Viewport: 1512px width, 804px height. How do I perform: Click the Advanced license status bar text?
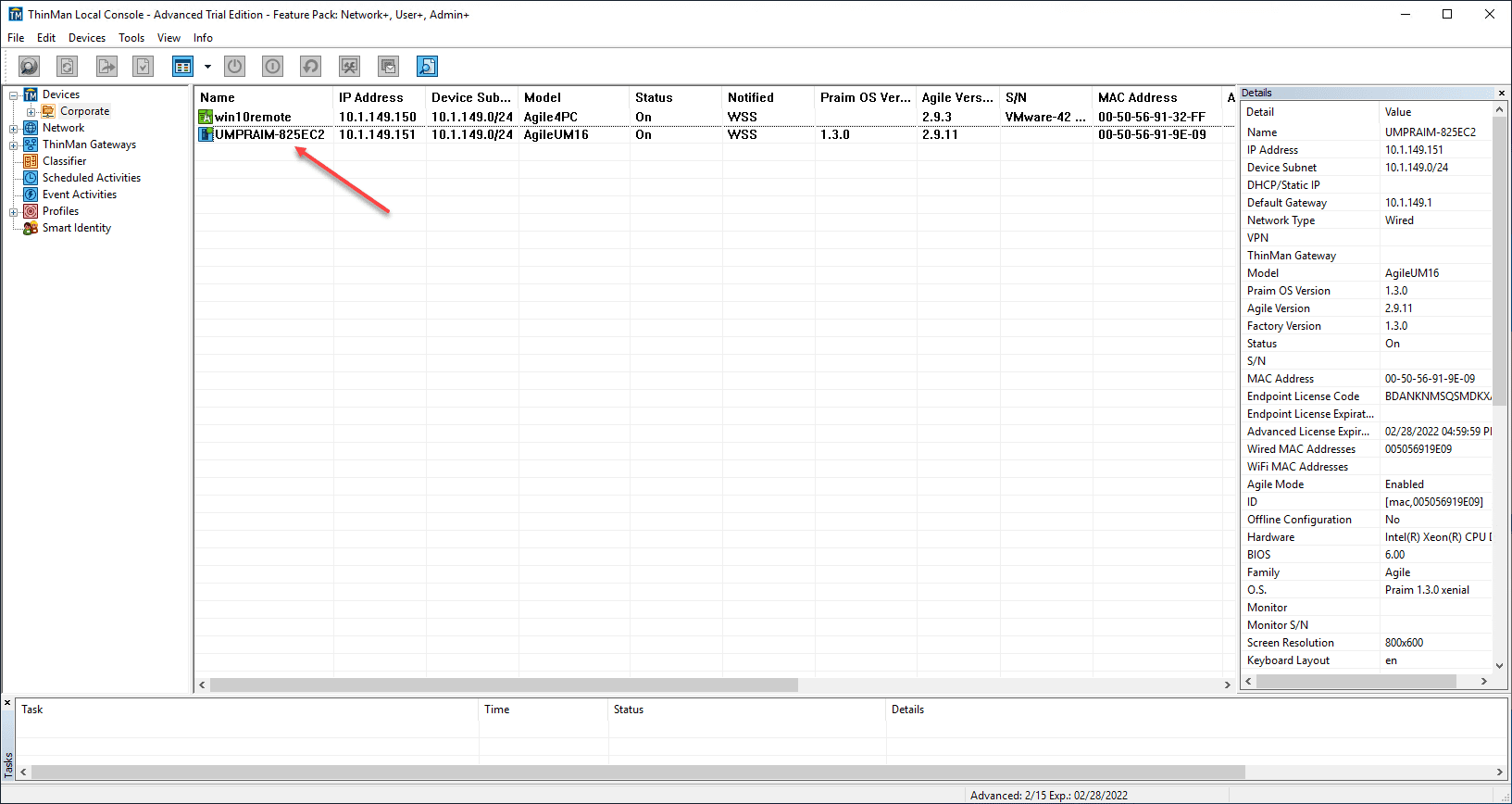pos(1049,795)
